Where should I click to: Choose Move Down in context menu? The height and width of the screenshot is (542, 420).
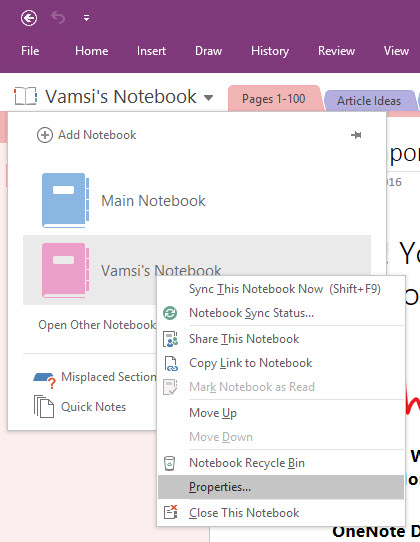pyautogui.click(x=281, y=437)
